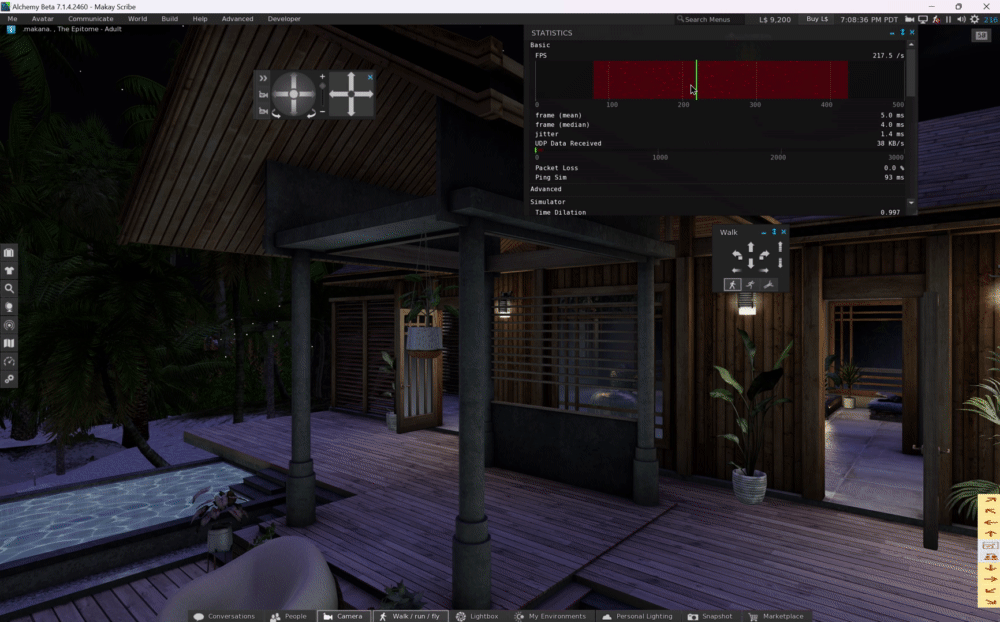Select run mode in movement panel

(x=751, y=285)
